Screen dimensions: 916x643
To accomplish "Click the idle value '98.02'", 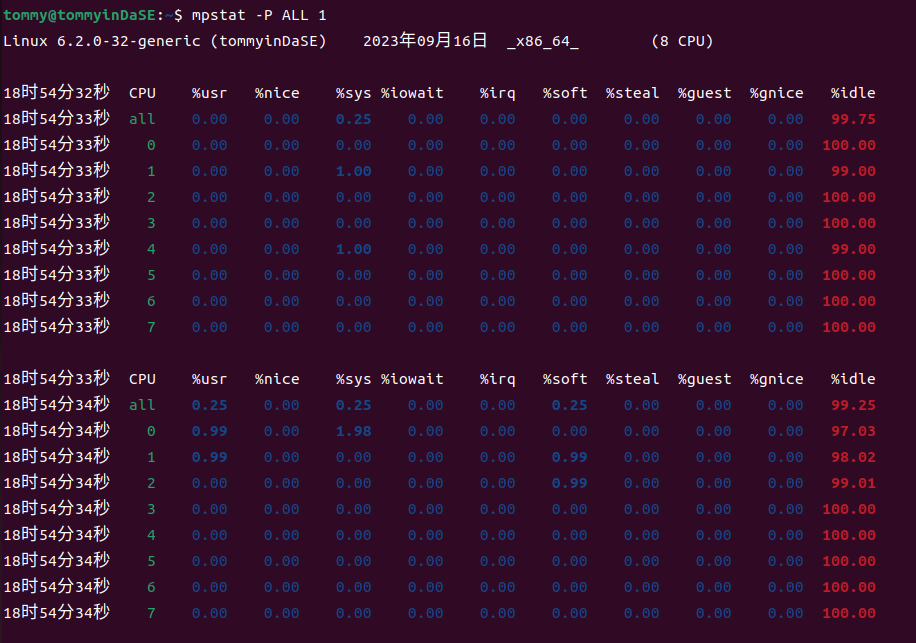I will [853, 457].
